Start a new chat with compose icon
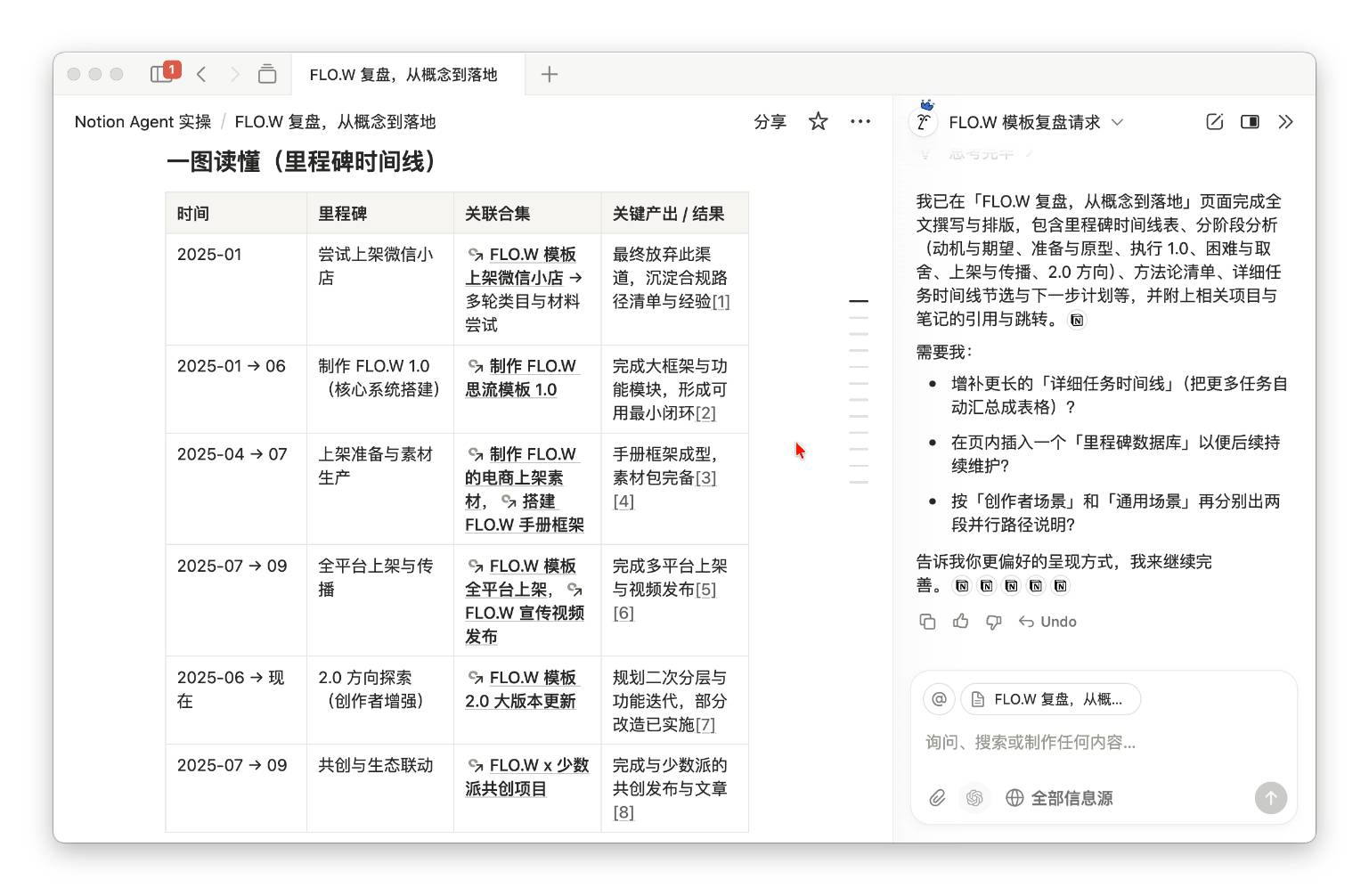Screen dimensions: 1369x896 pyautogui.click(x=1214, y=122)
